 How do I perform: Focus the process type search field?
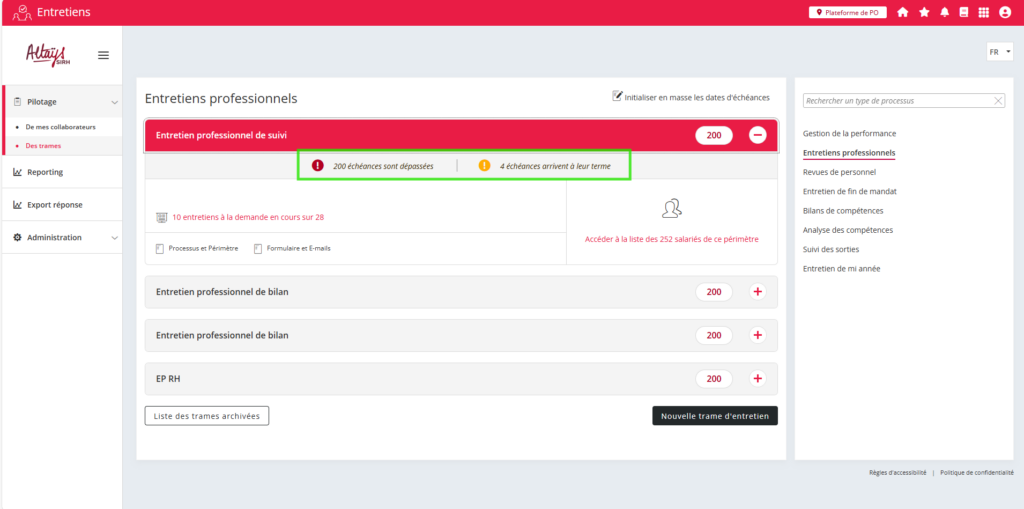pyautogui.click(x=897, y=101)
